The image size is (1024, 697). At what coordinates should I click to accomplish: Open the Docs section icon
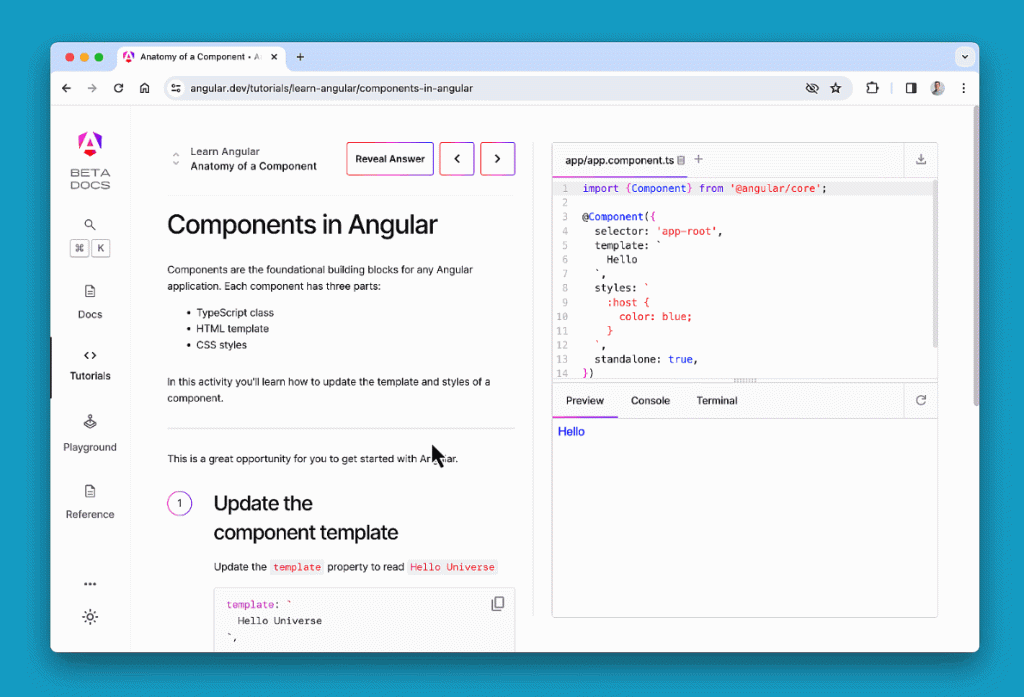pos(90,291)
